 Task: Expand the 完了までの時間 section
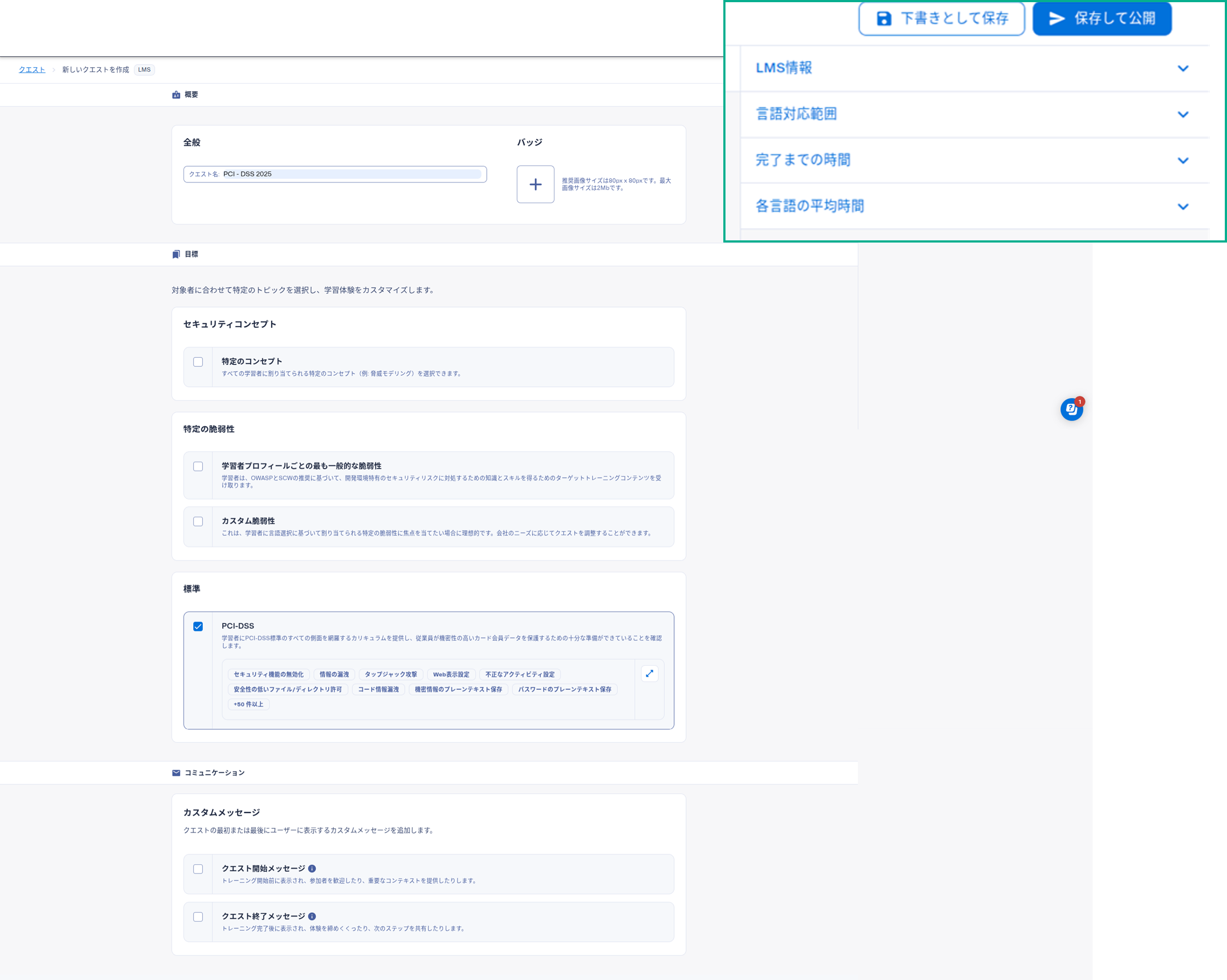tap(974, 161)
